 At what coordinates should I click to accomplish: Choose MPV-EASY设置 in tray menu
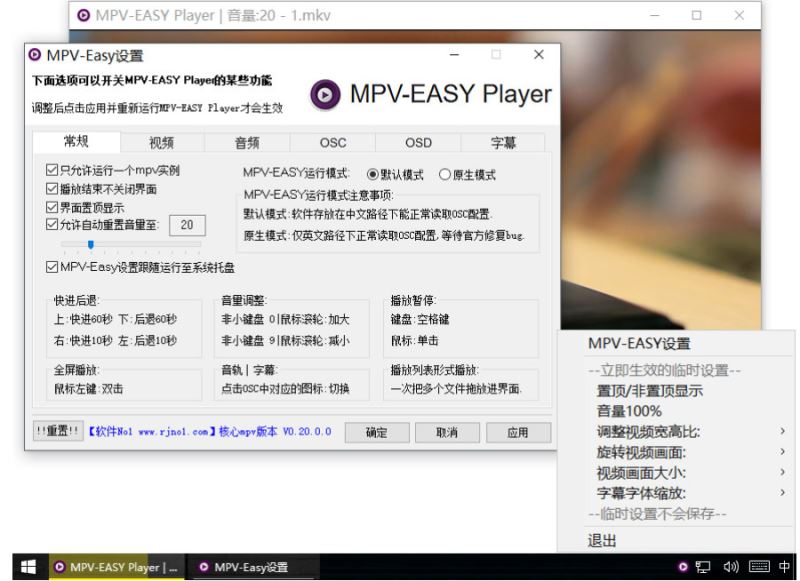(x=639, y=343)
